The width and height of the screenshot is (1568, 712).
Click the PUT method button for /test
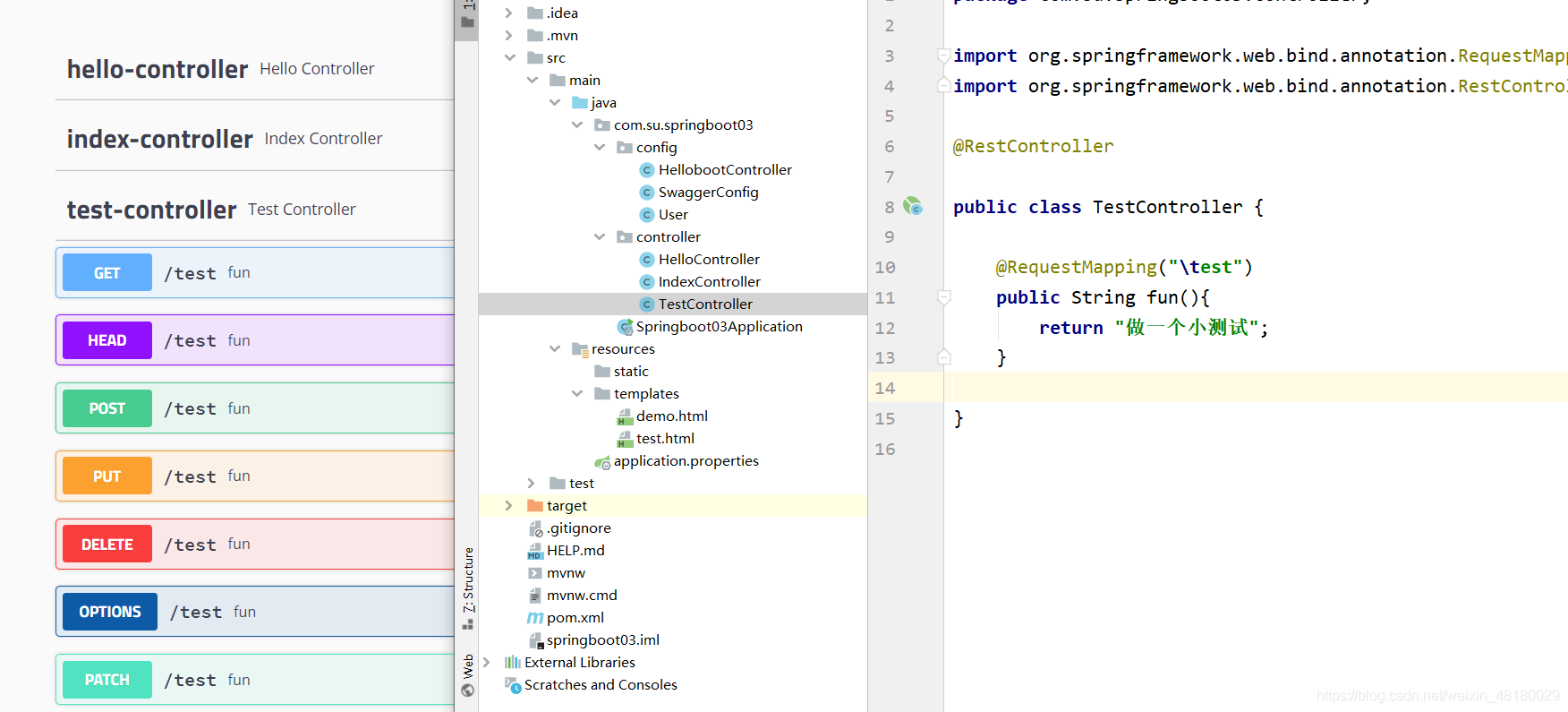tap(107, 476)
